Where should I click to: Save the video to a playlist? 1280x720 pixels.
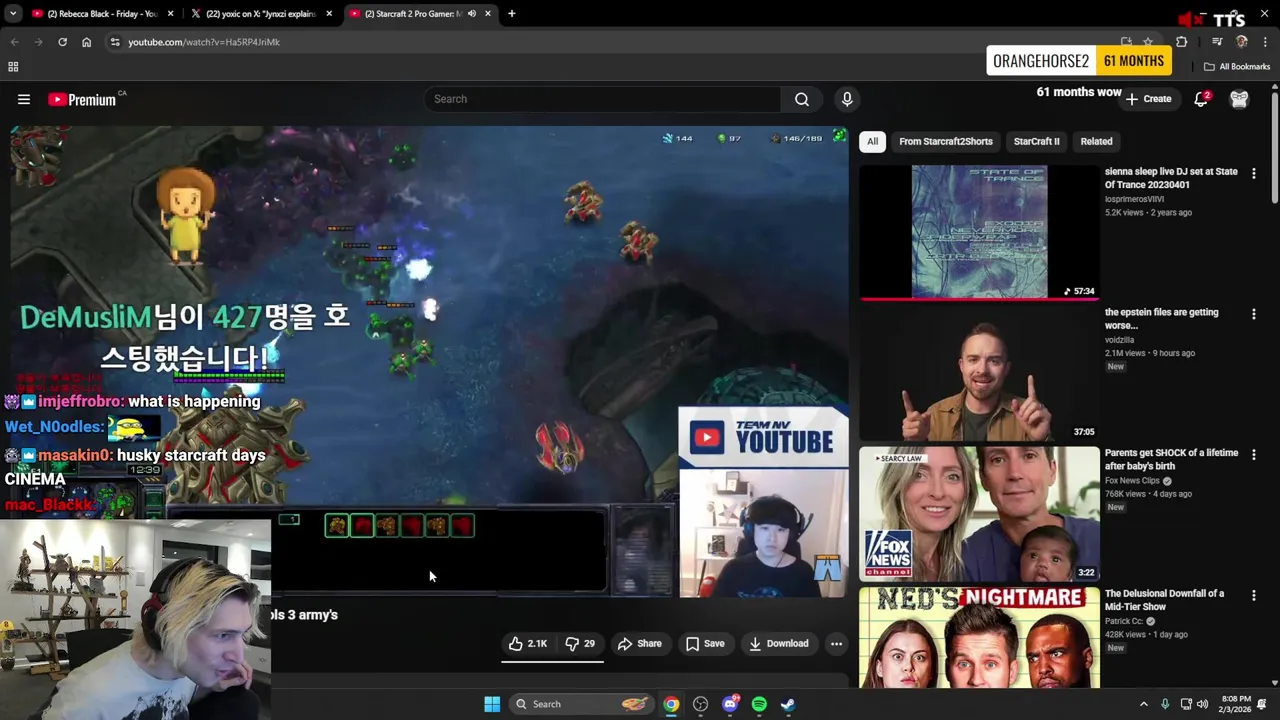coord(705,644)
